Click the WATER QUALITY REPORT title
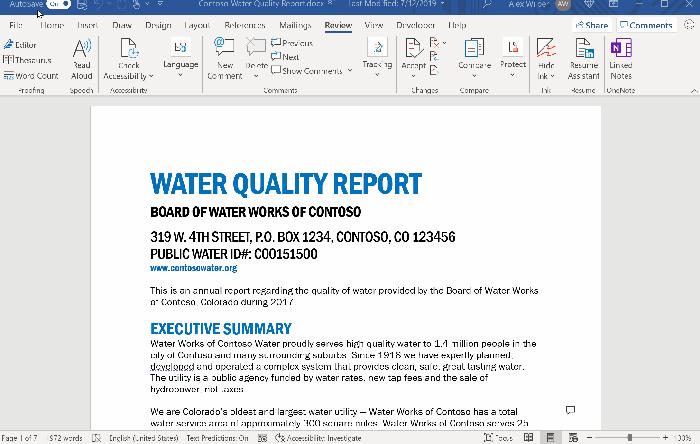Screen dimensions: 700x444 tap(286, 183)
